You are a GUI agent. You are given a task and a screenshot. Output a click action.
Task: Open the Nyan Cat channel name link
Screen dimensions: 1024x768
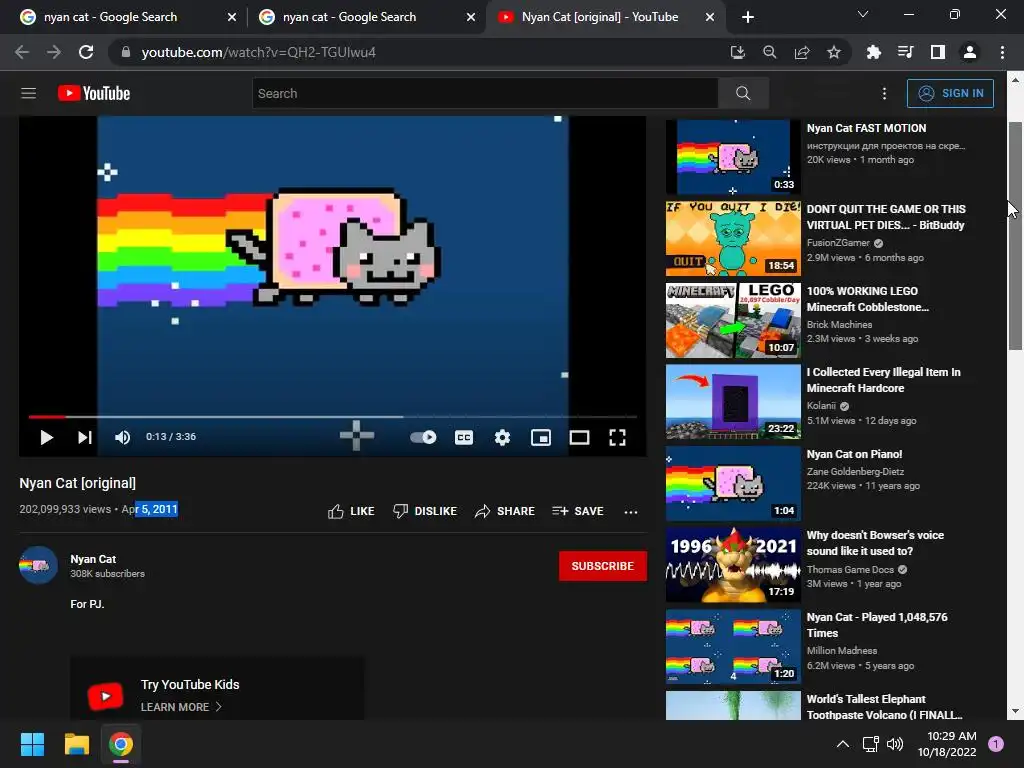(x=93, y=559)
